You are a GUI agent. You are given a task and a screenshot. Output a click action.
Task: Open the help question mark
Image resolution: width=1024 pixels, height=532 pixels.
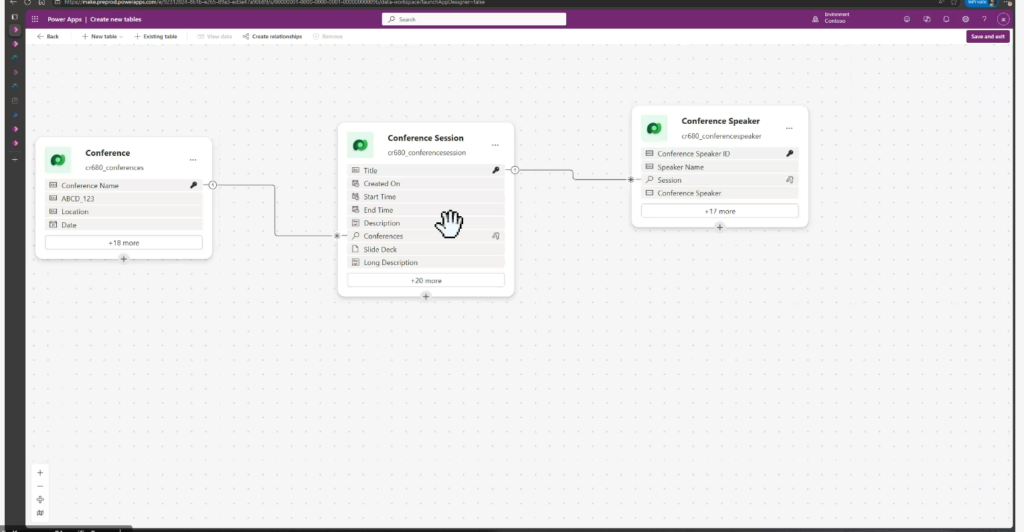pyautogui.click(x=984, y=20)
